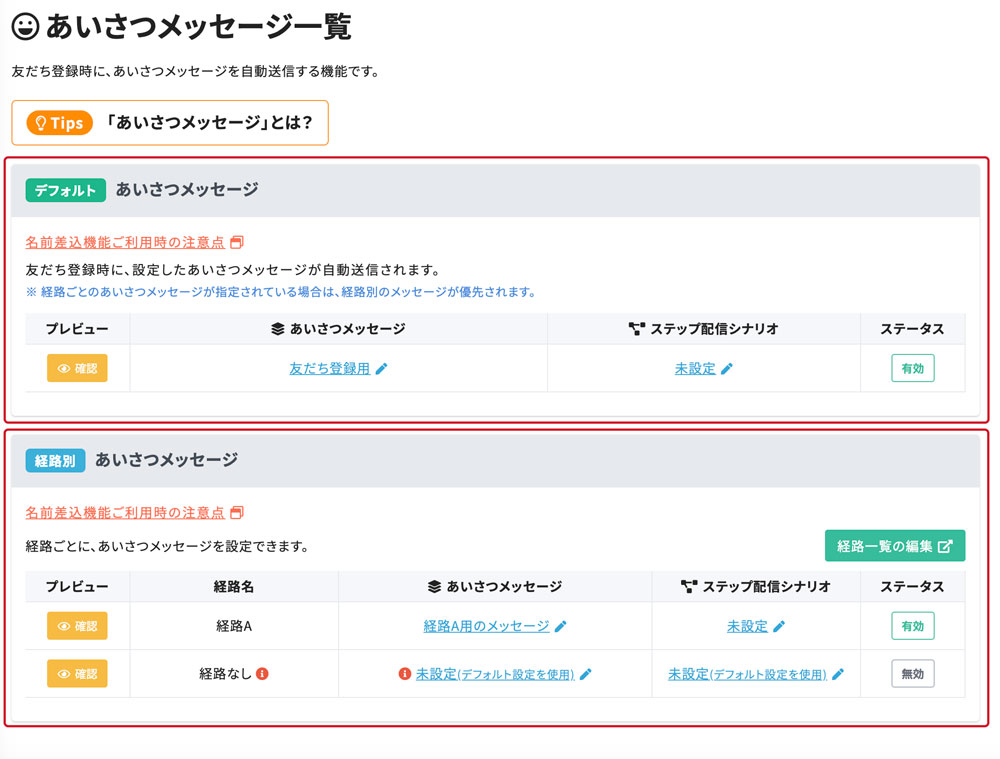Open 経路なし's 未設定(デフォルト設定を使用) step scenario link
The width and height of the screenshot is (1000, 759).
click(x=747, y=674)
